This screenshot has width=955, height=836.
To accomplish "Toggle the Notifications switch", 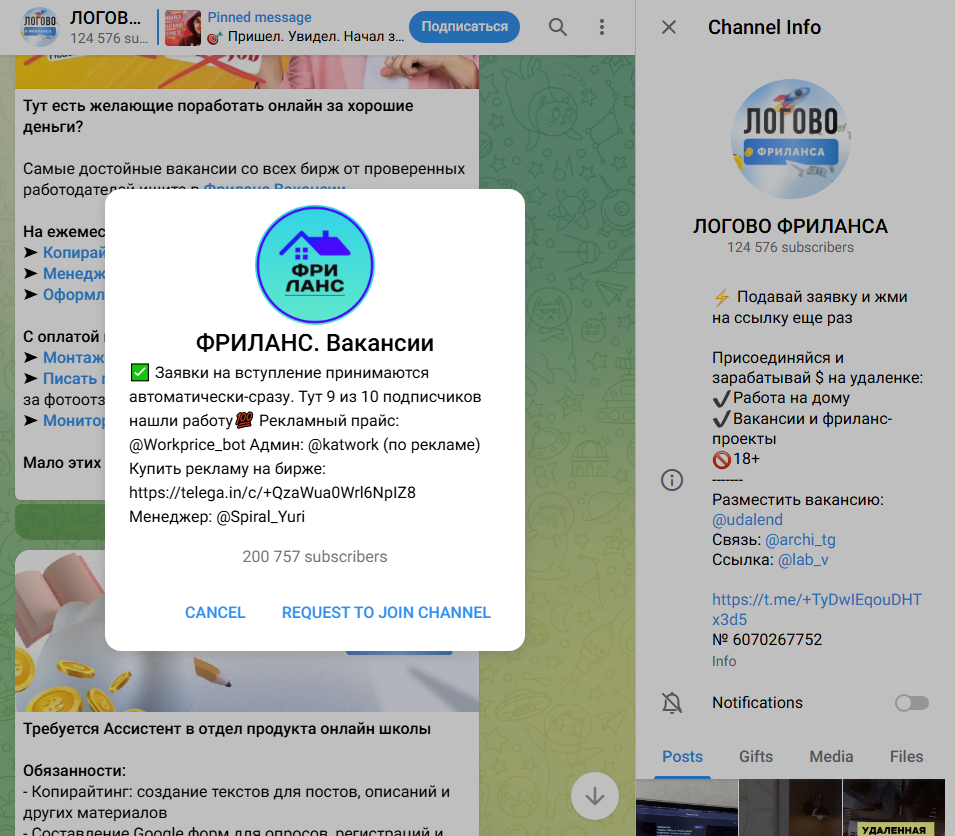I will coord(911,703).
